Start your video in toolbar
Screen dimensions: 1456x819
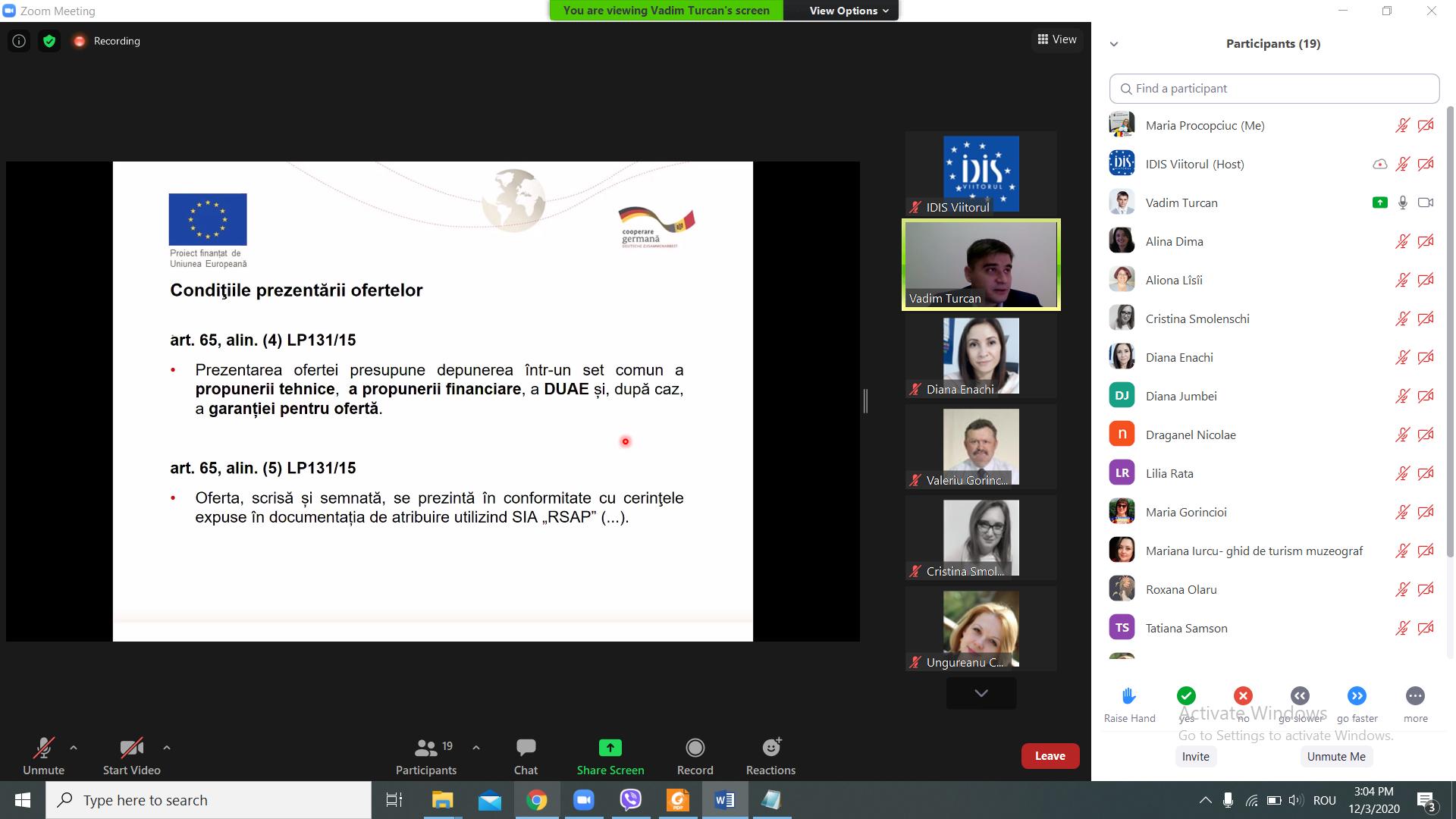132,756
